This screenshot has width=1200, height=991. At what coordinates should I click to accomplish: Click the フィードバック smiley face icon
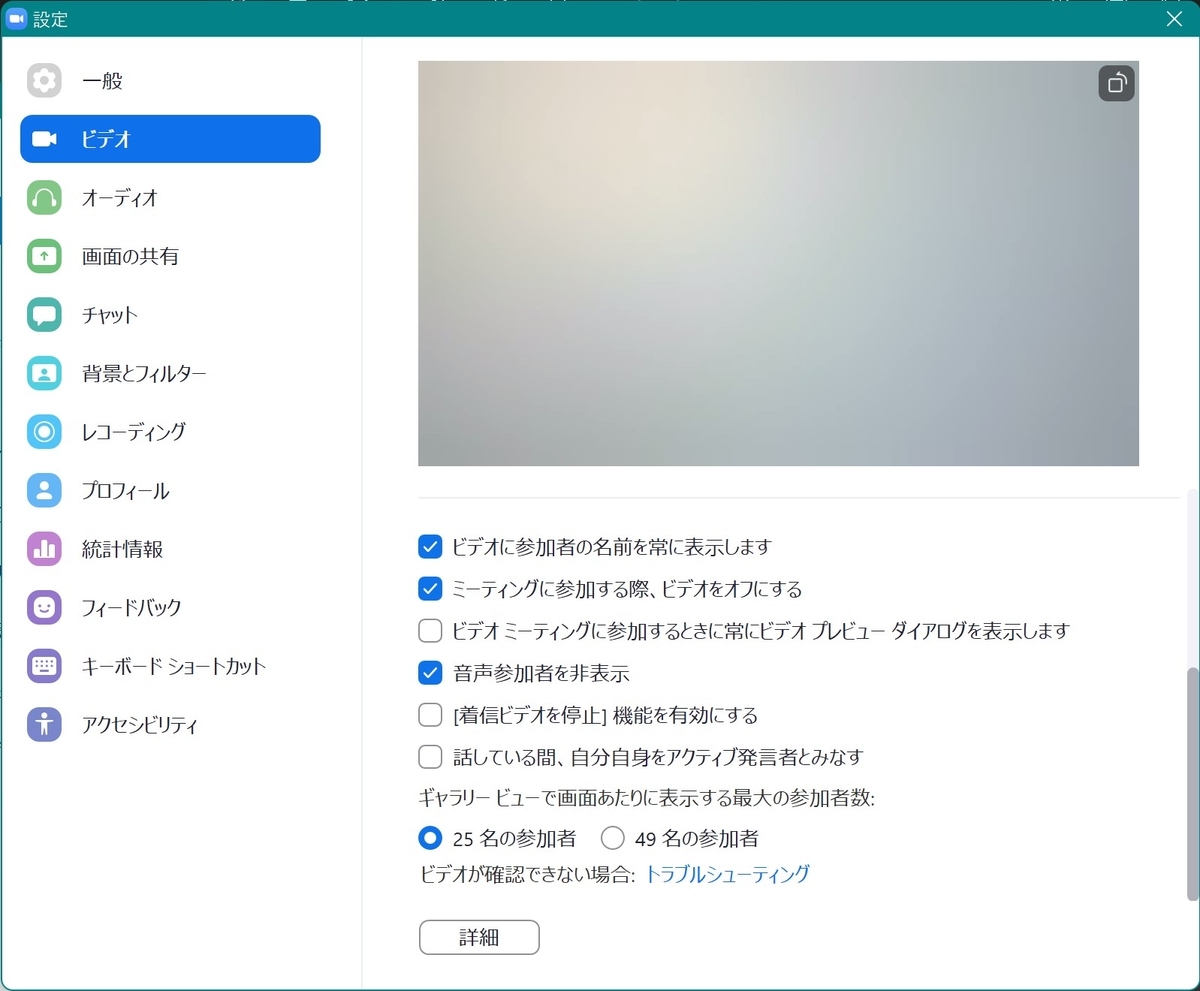coord(44,607)
